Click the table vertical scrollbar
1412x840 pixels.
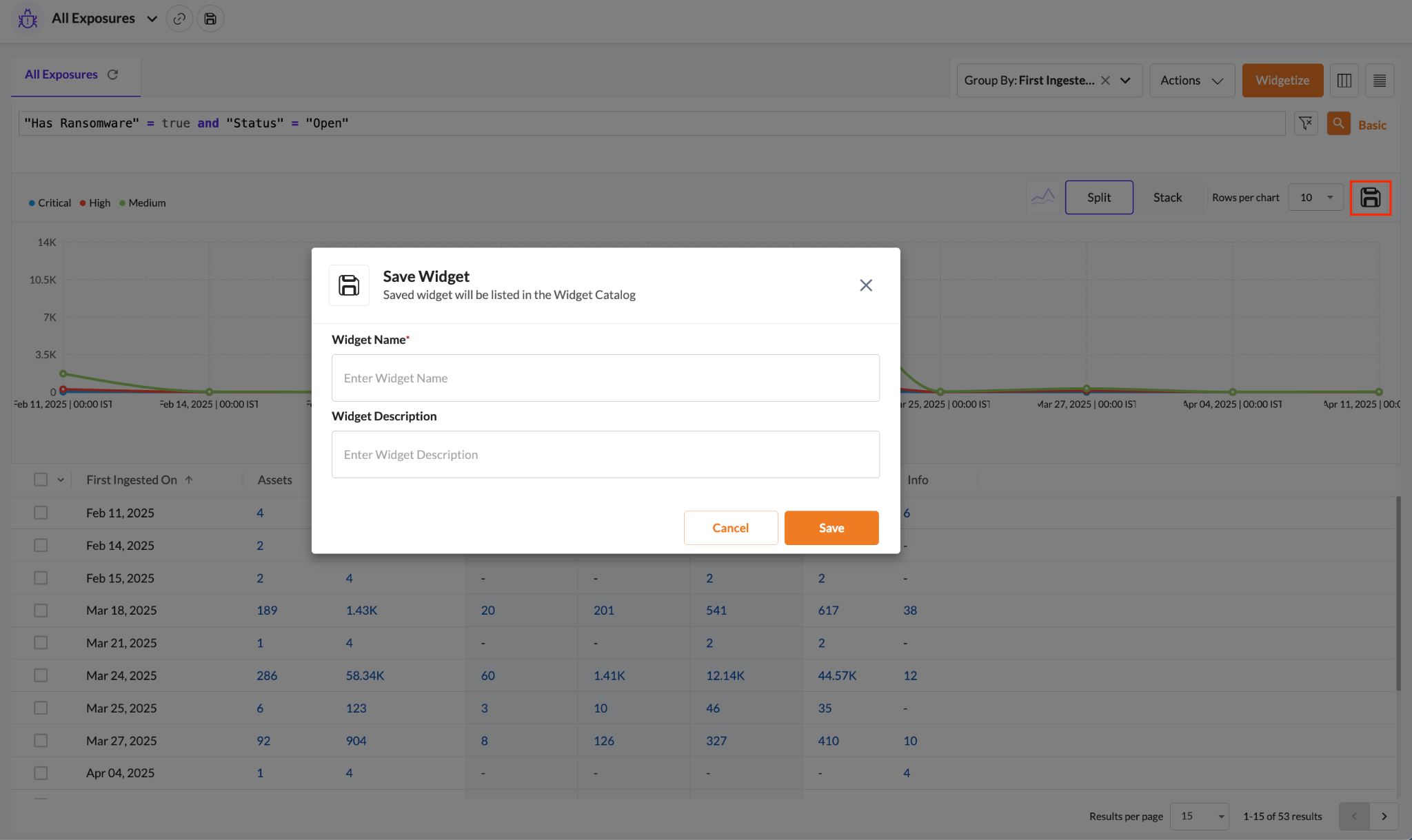[1398, 593]
